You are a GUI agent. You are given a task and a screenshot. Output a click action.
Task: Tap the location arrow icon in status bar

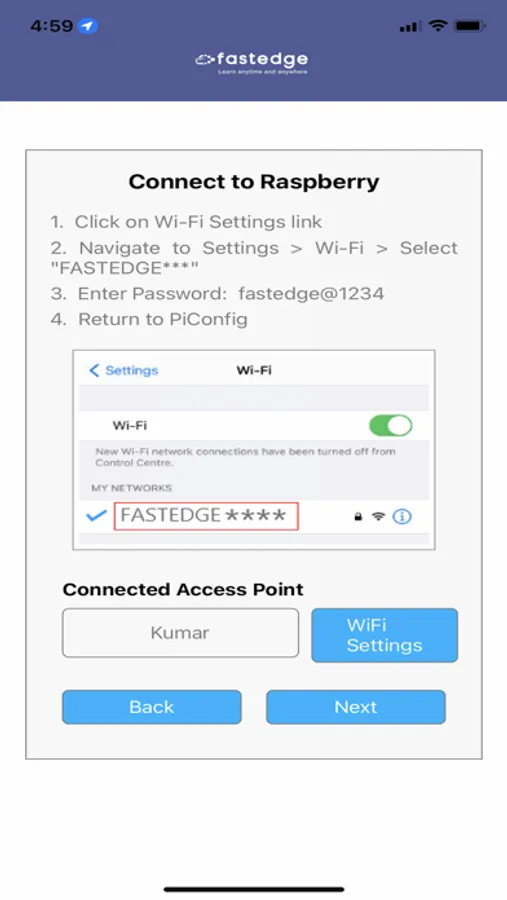(x=88, y=26)
